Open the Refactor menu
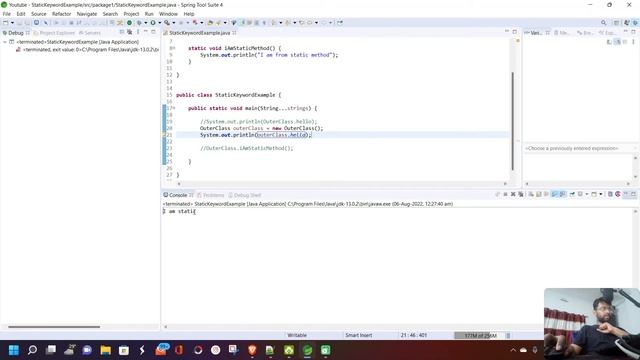Screen dimensions: 640x360 tap(62, 14)
